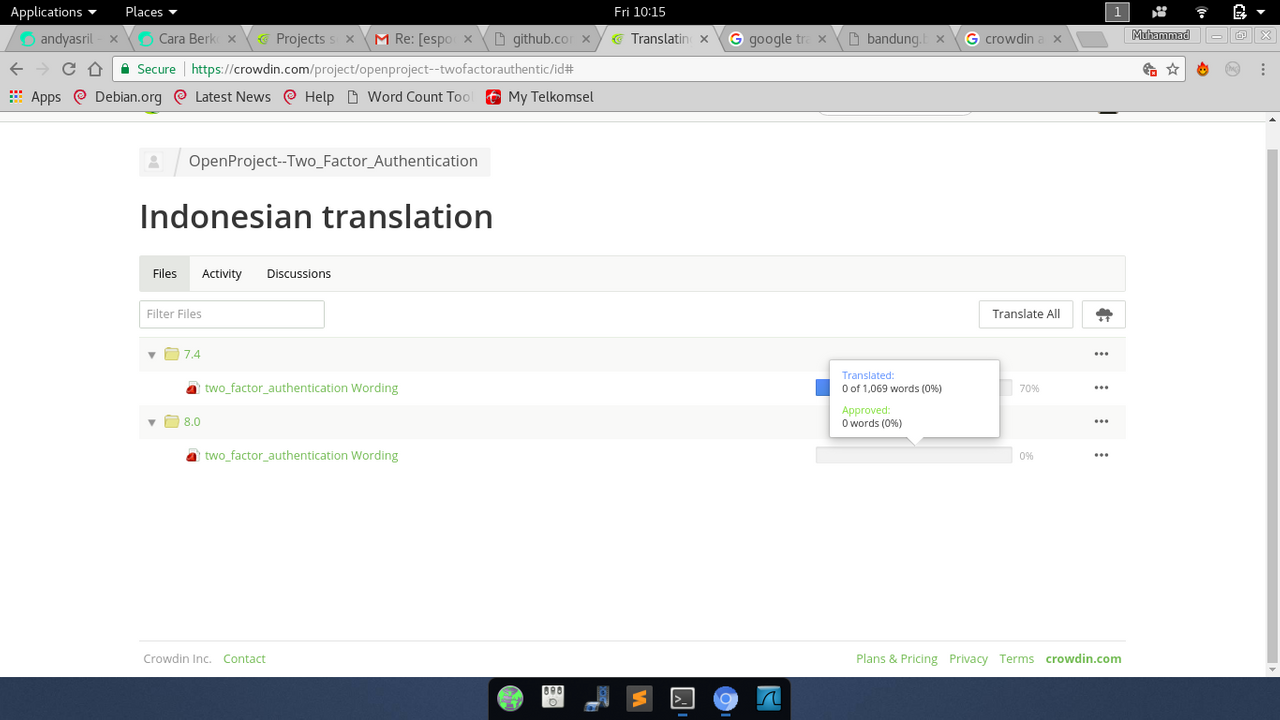Open the Terminal from the dock
The image size is (1280, 720).
[x=683, y=698]
